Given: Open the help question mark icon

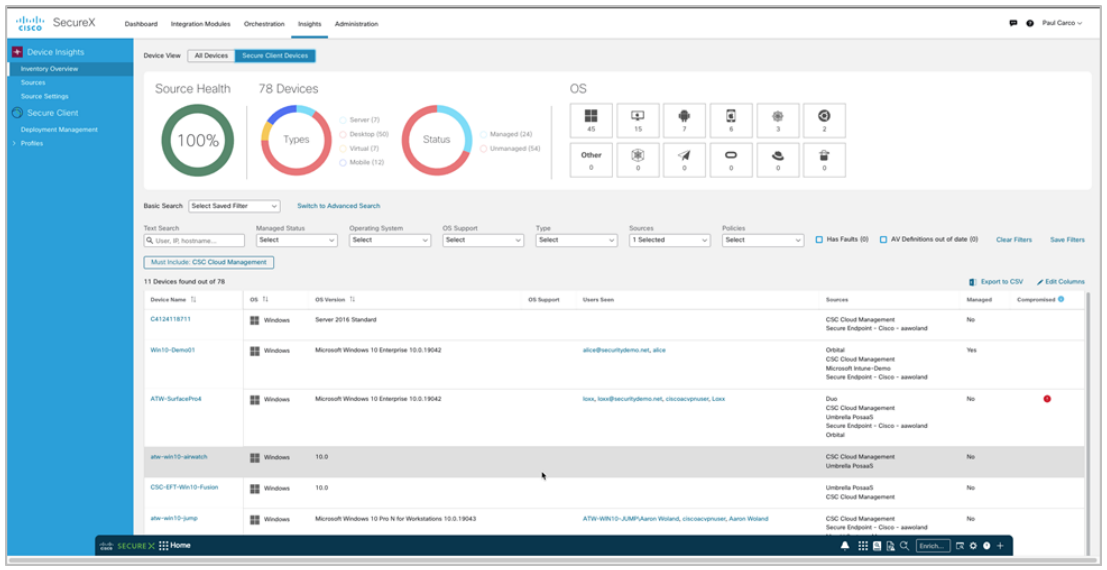Looking at the screenshot, I should (1030, 23).
